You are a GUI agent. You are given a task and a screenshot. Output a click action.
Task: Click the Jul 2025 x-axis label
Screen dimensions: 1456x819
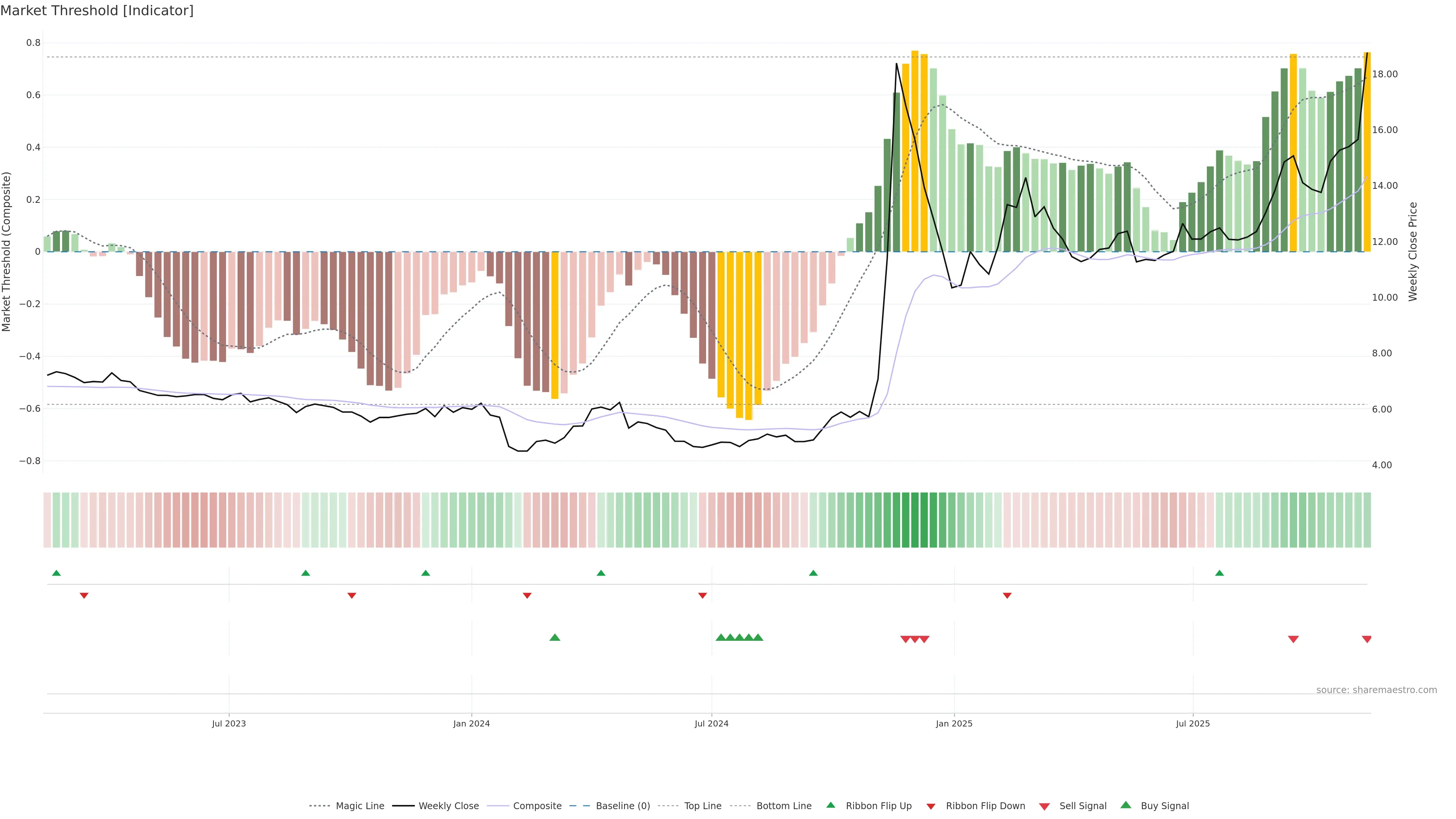coord(1192,723)
